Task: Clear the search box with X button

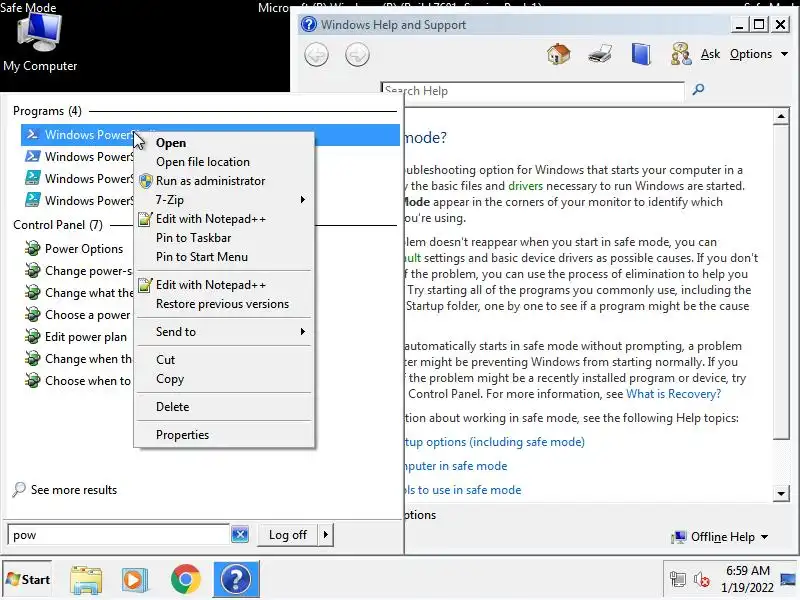Action: pyautogui.click(x=240, y=535)
